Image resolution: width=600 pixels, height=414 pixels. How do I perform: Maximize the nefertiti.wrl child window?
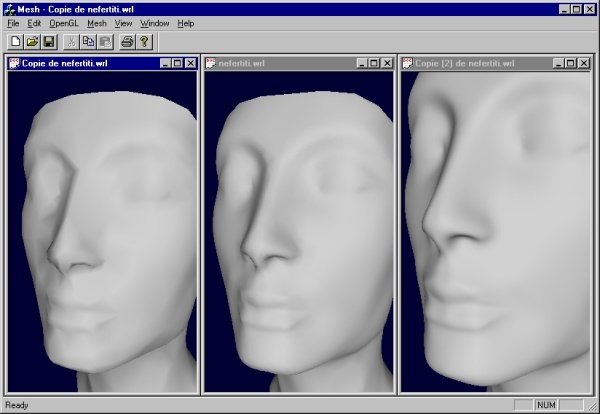[x=374, y=63]
